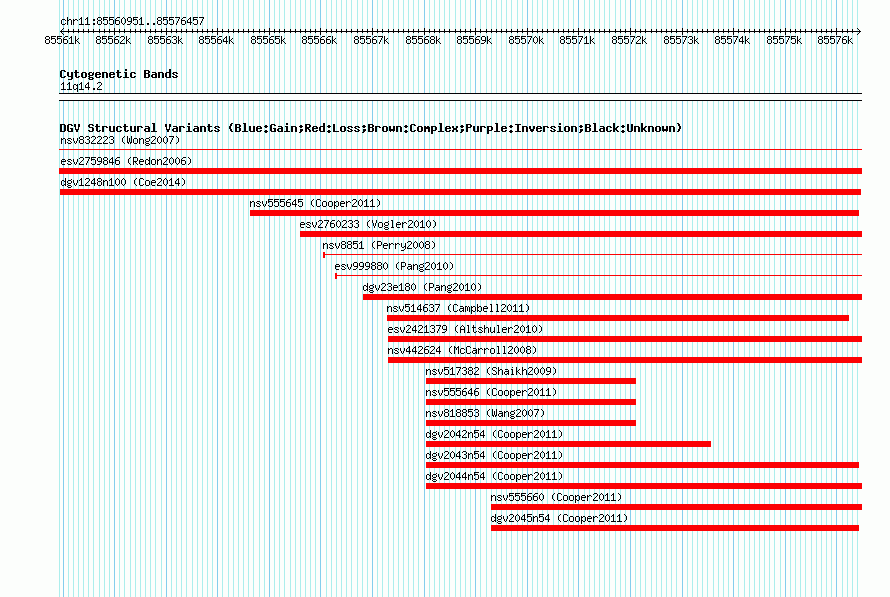The width and height of the screenshot is (890, 597).
Task: Click the red bar under nsv818853
Action: [531, 423]
